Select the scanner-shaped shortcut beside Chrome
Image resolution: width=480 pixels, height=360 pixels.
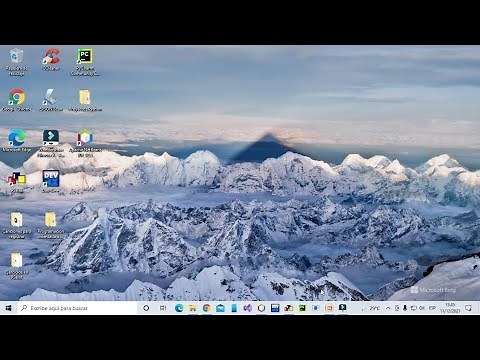51,100
